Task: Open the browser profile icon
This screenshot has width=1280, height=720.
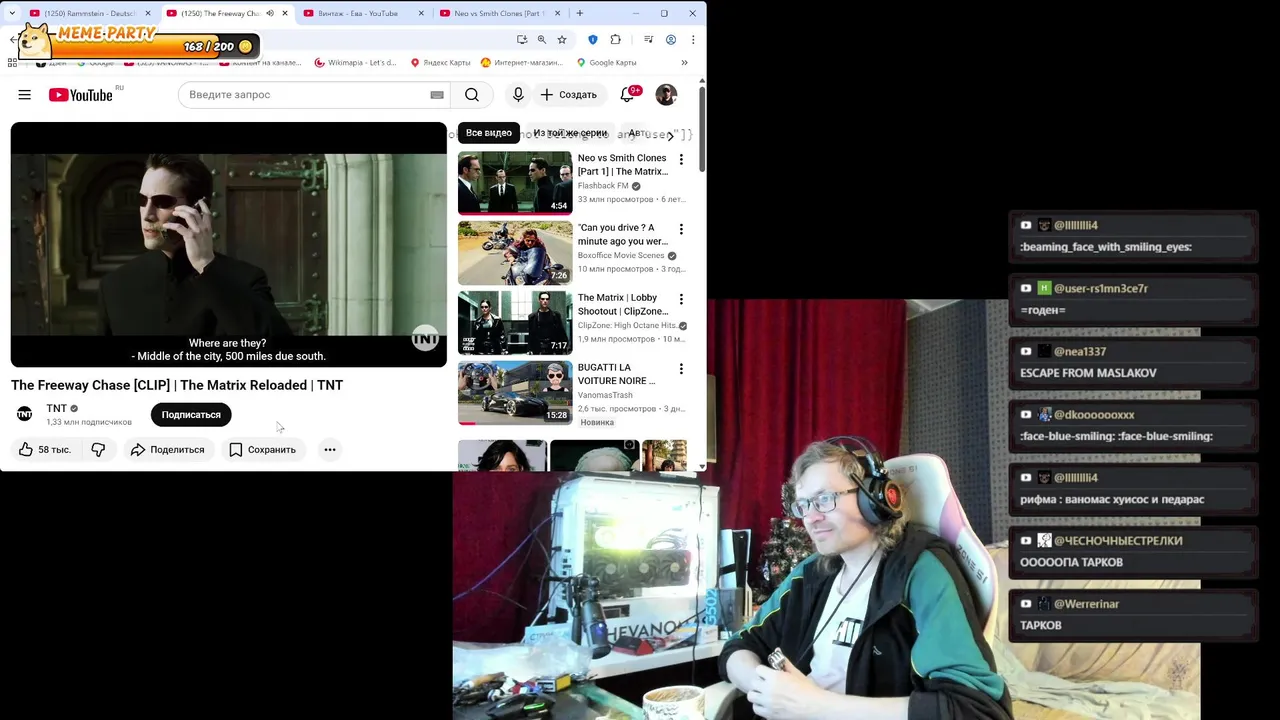Action: [x=671, y=40]
